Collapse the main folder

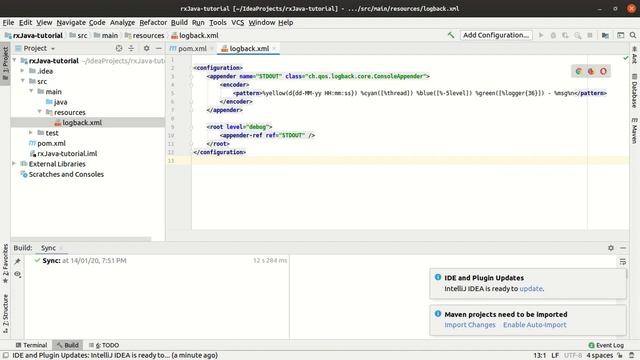31,91
